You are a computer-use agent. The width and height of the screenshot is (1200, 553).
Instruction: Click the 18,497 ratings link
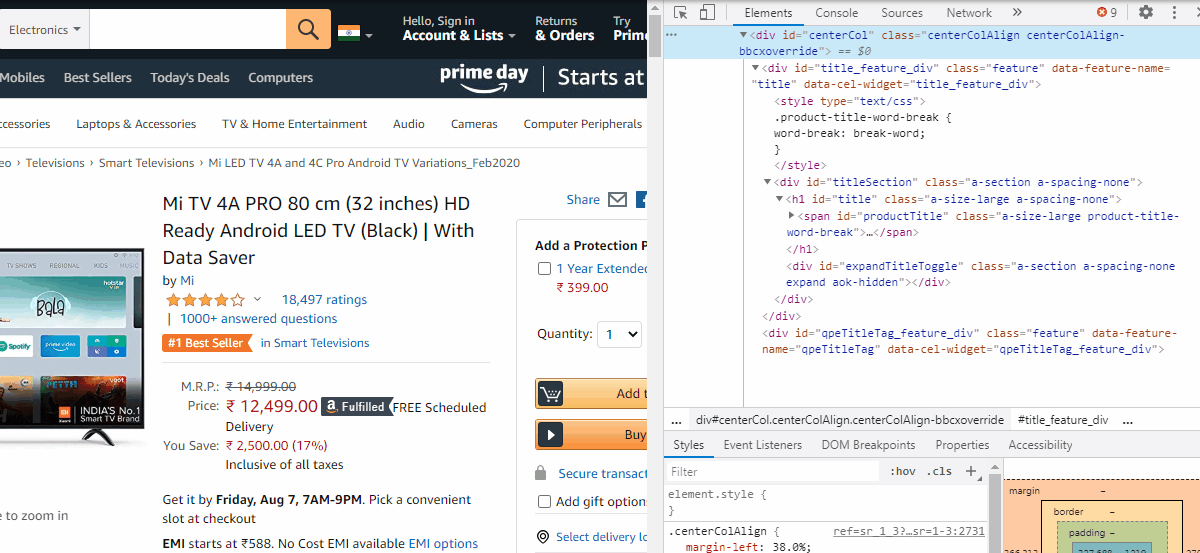click(324, 299)
